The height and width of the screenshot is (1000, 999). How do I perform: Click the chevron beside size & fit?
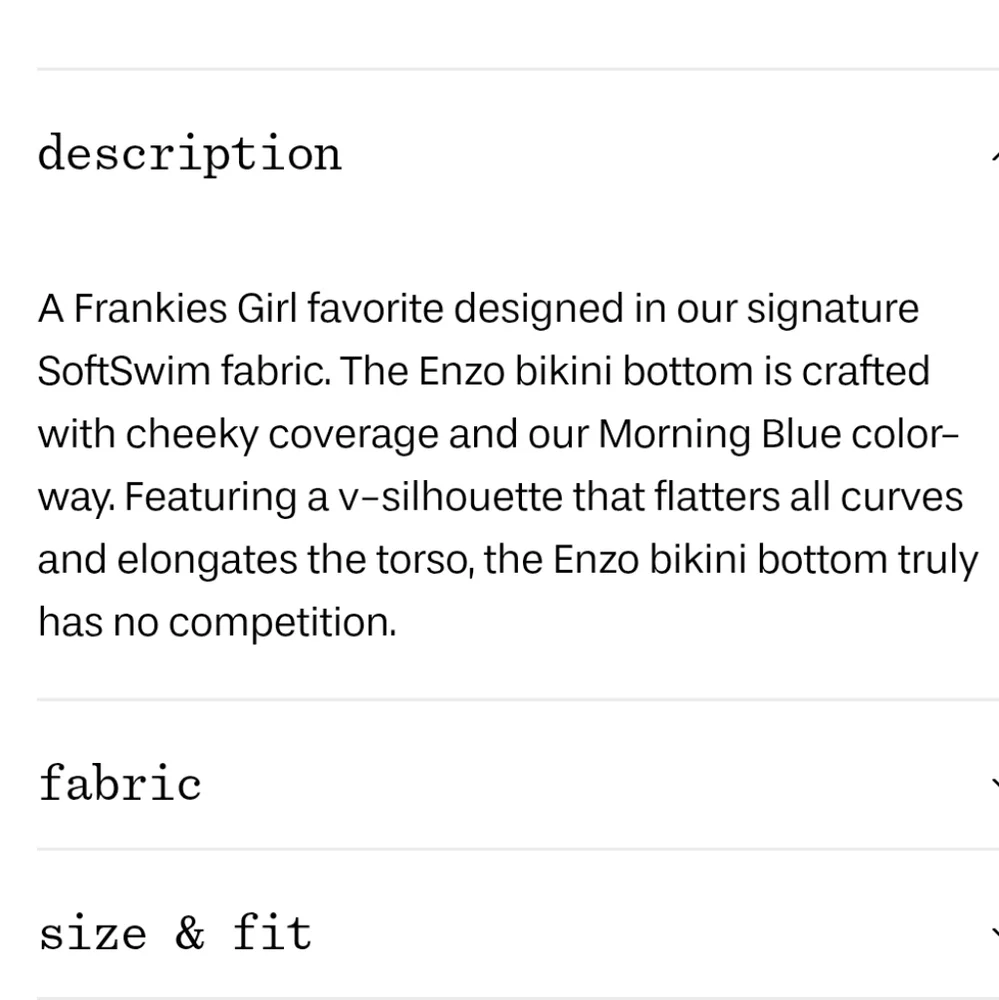click(995, 933)
